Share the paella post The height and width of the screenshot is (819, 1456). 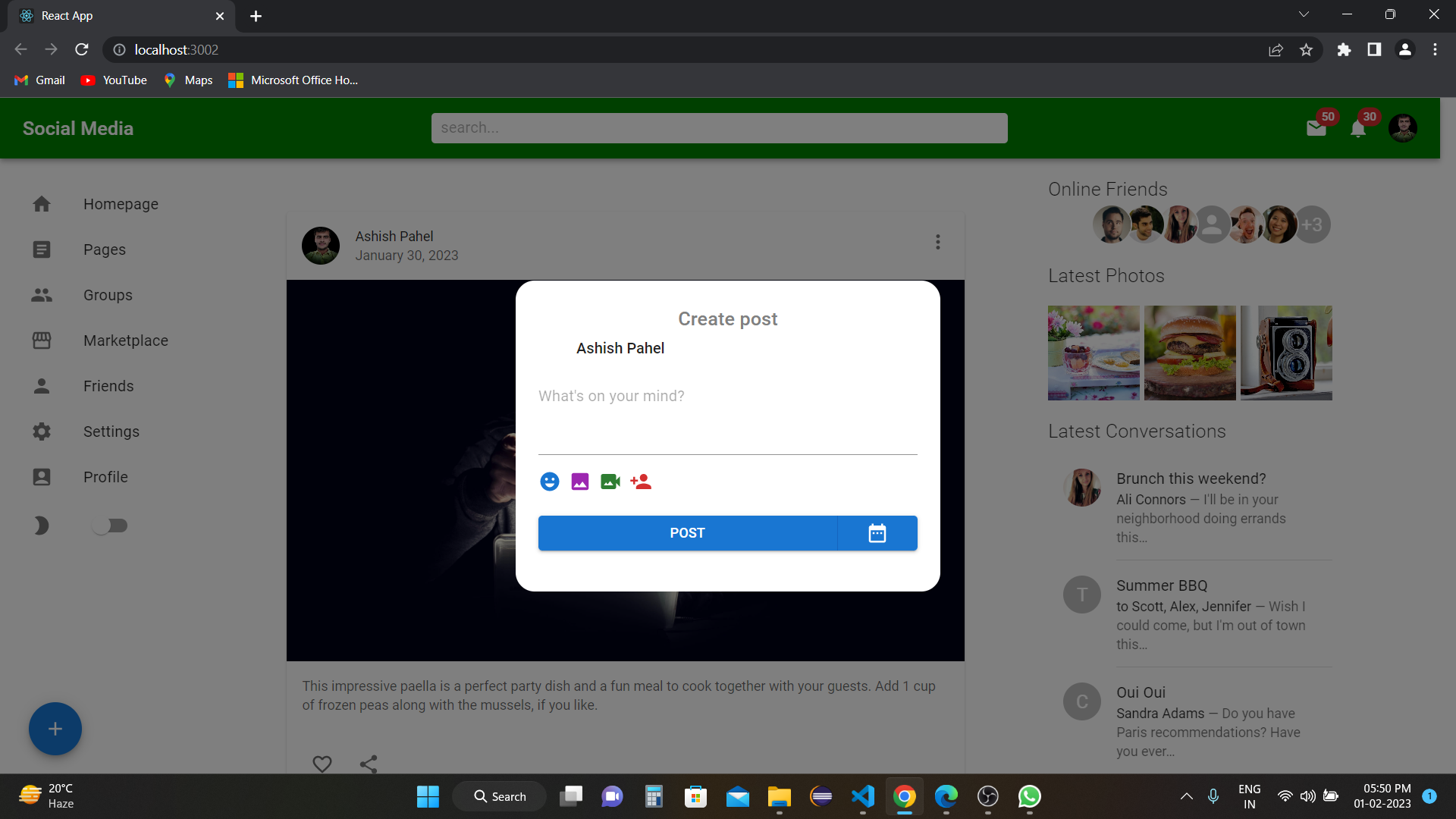pyautogui.click(x=369, y=764)
